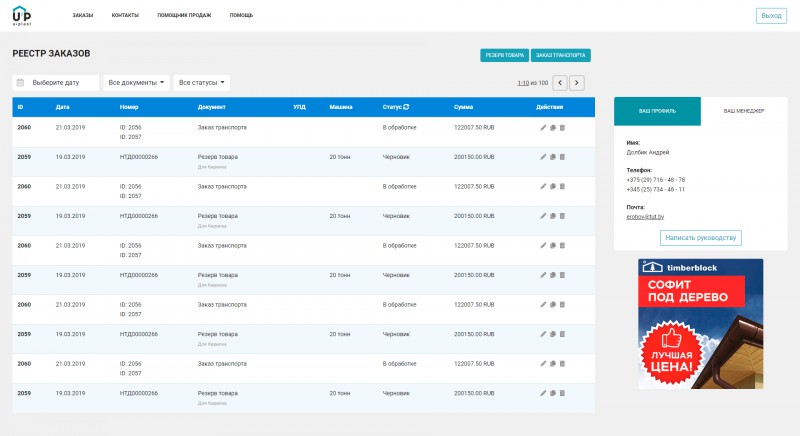Image resolution: width=800 pixels, height=436 pixels.
Task: Open editing for the seventh table row
Action: tap(543, 305)
